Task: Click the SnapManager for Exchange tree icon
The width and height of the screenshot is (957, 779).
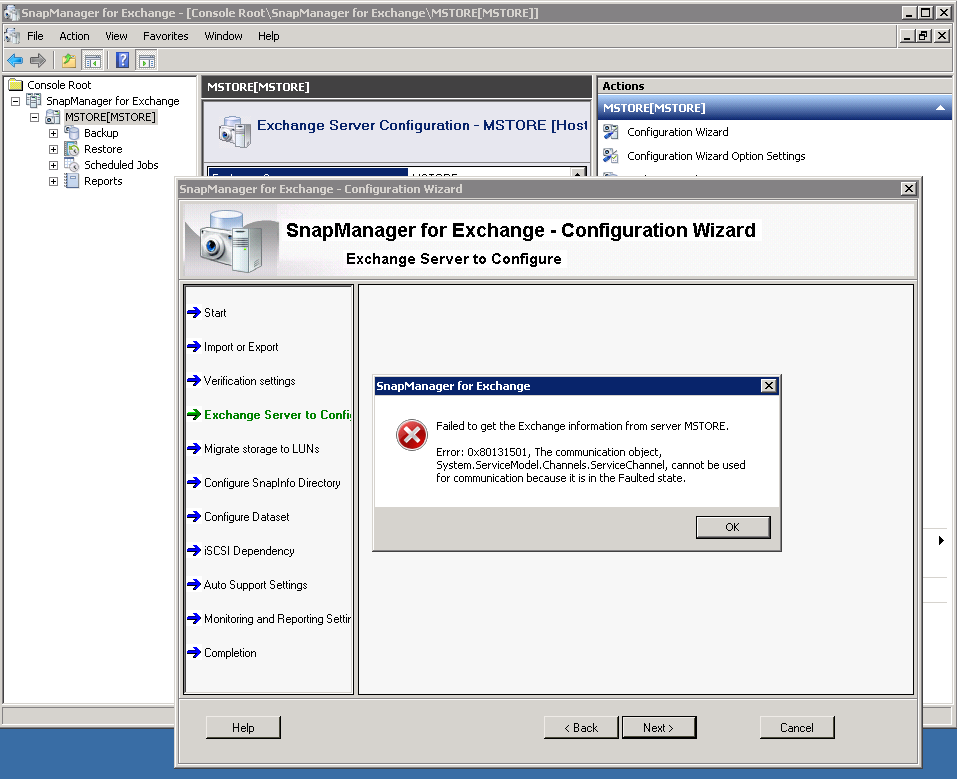Action: click(x=34, y=101)
